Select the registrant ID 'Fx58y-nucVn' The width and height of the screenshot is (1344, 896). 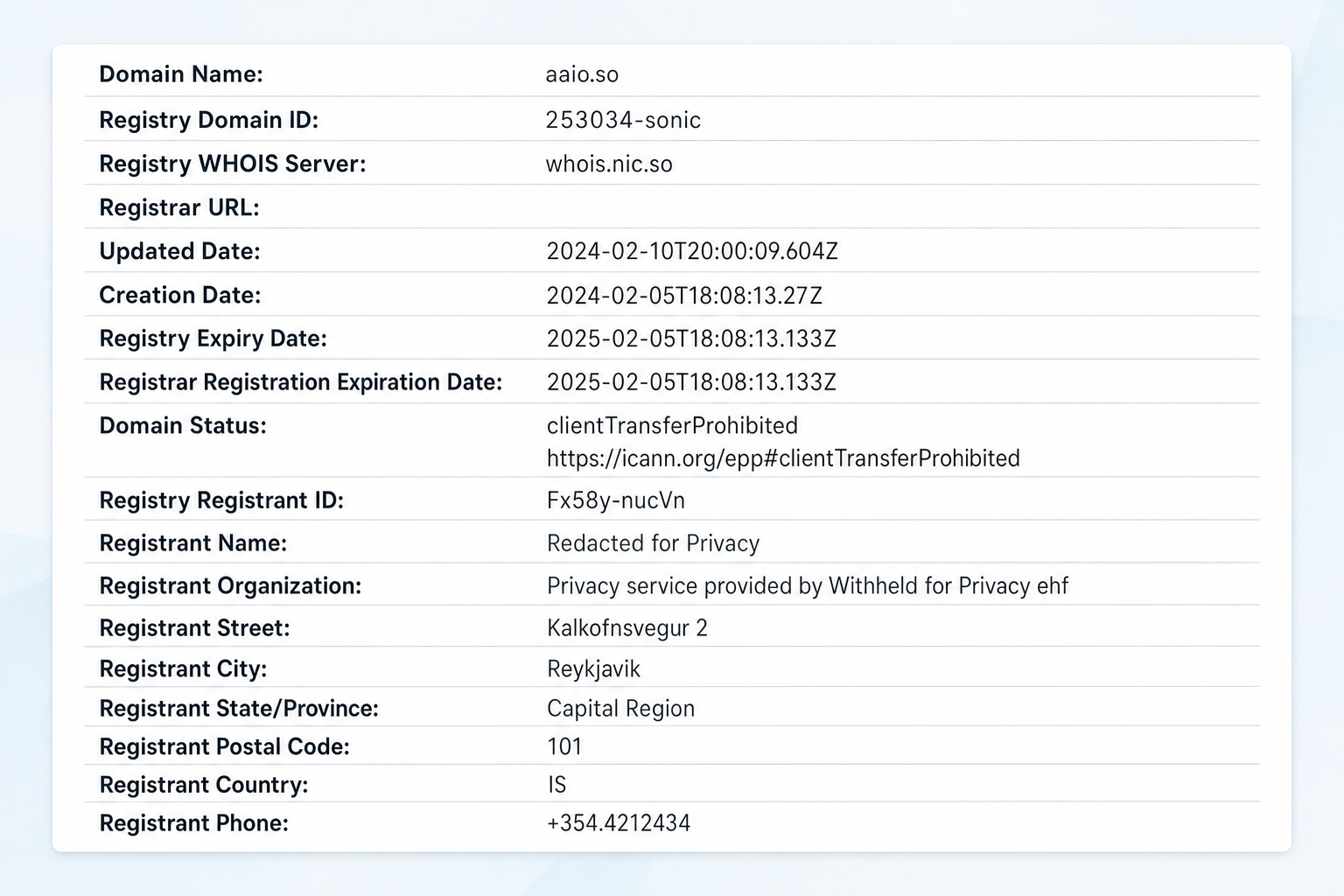tap(616, 500)
